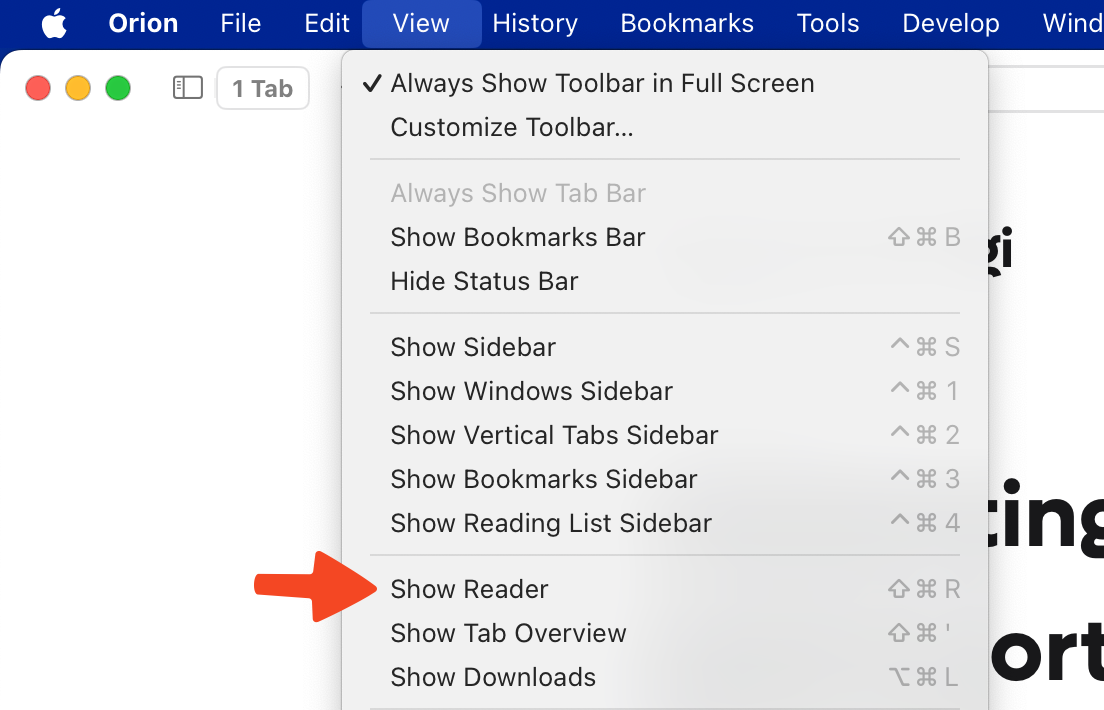Open the File menu
The height and width of the screenshot is (710, 1104).
click(241, 23)
